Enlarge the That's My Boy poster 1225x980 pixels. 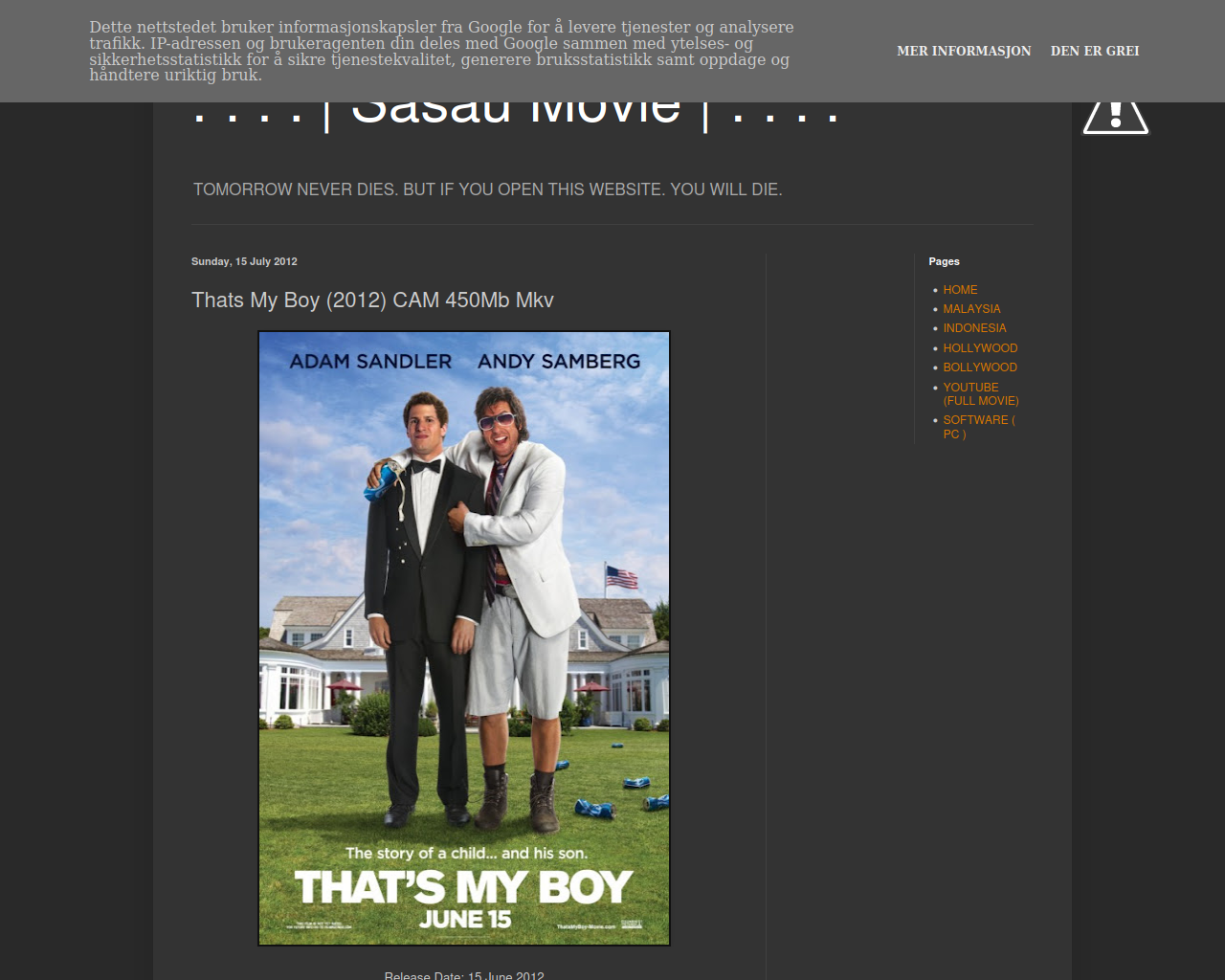464,638
